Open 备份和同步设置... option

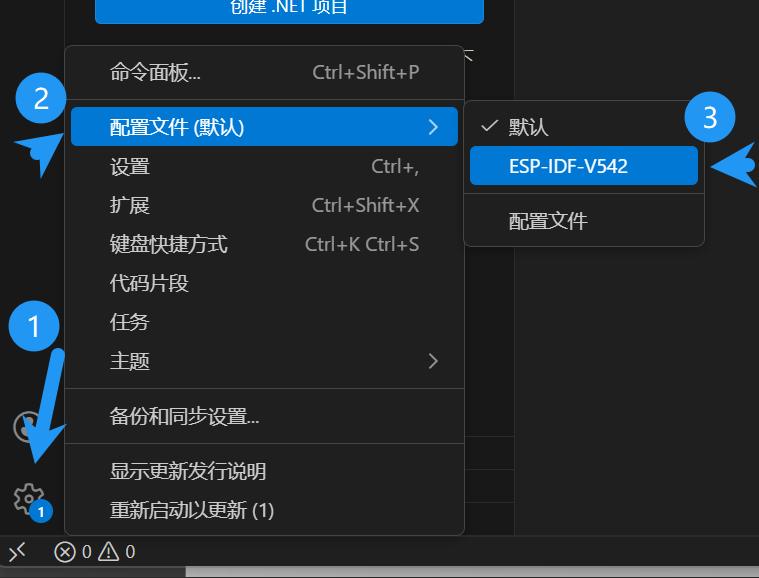264,416
